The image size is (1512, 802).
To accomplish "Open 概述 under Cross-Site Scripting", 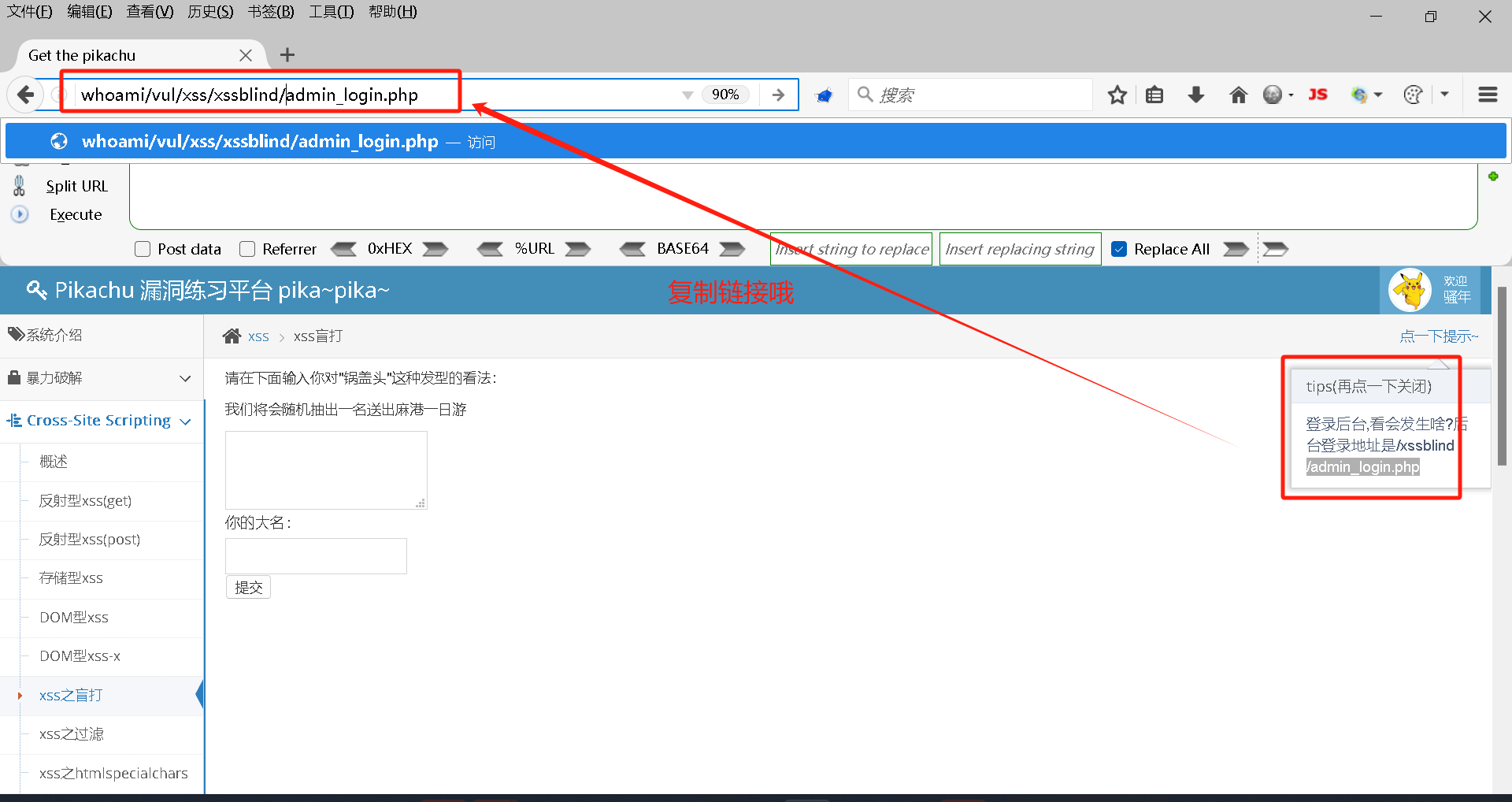I will (54, 462).
